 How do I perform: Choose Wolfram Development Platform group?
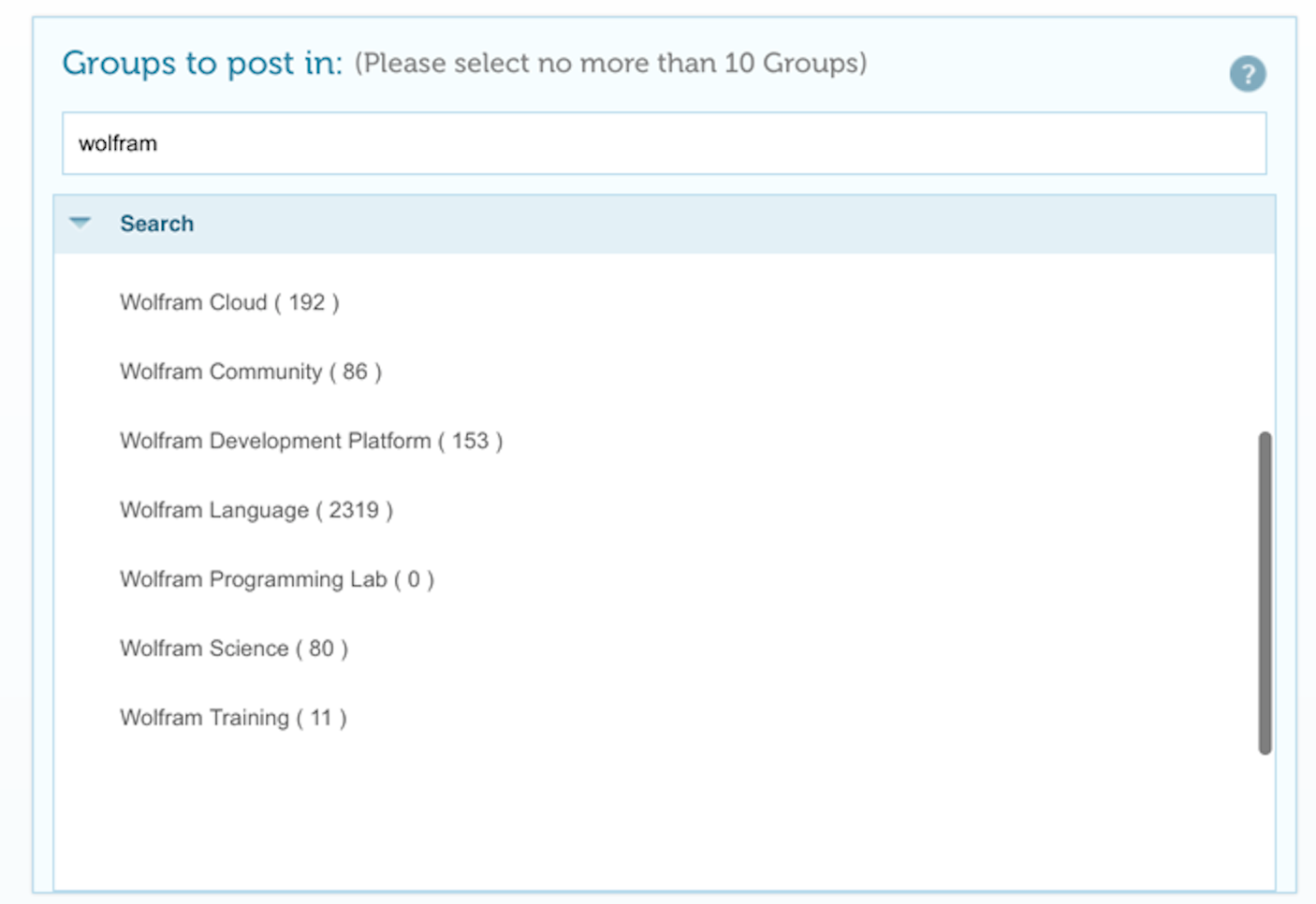click(x=311, y=441)
